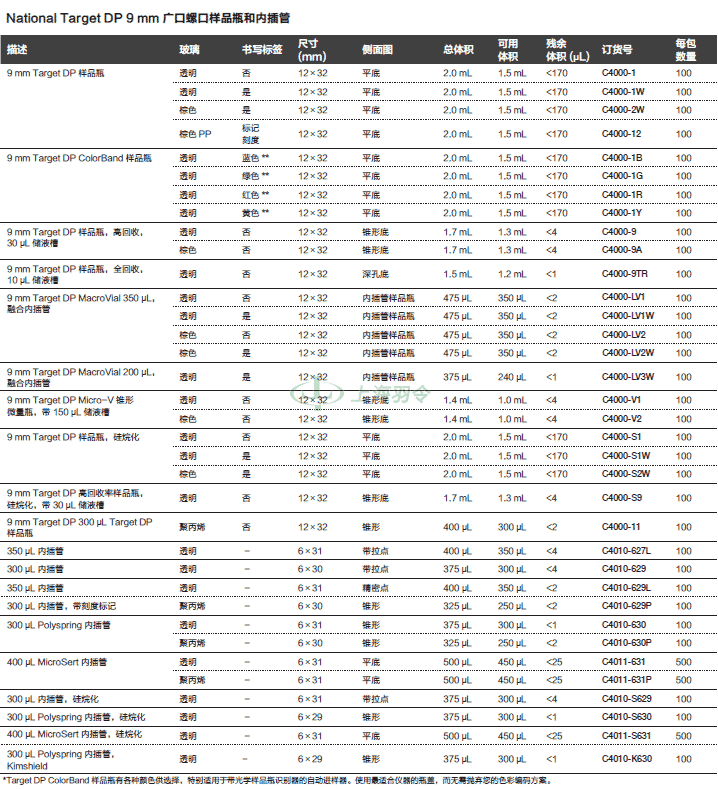Select order number C4000-9TR
This screenshot has width=718, height=789.
coord(624,274)
